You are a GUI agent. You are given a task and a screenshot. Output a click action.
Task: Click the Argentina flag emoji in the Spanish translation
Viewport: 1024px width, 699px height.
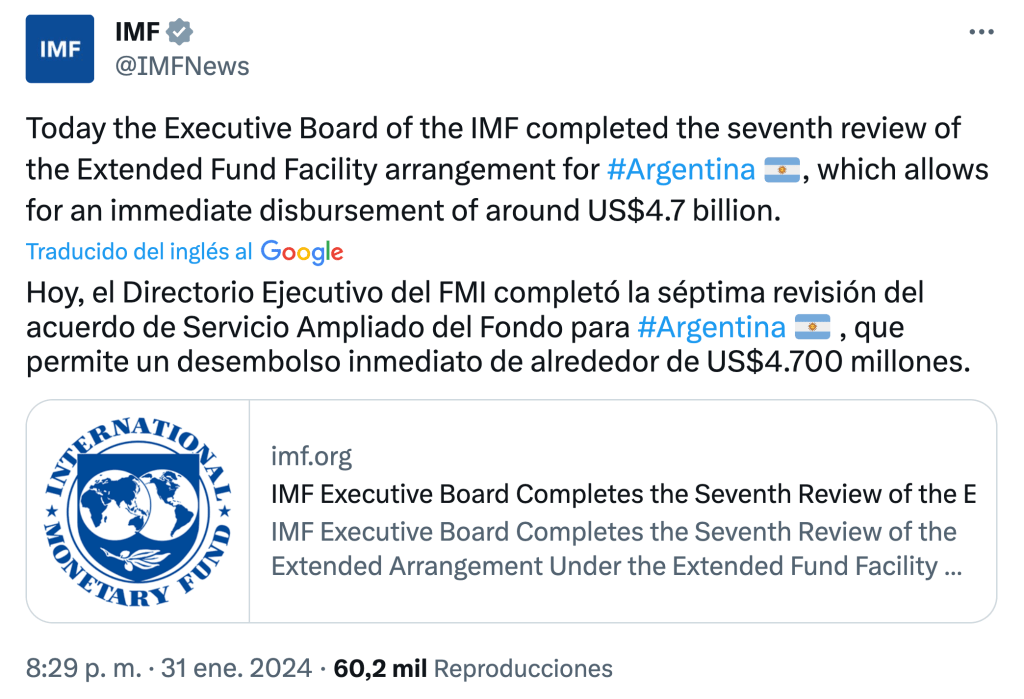(811, 327)
